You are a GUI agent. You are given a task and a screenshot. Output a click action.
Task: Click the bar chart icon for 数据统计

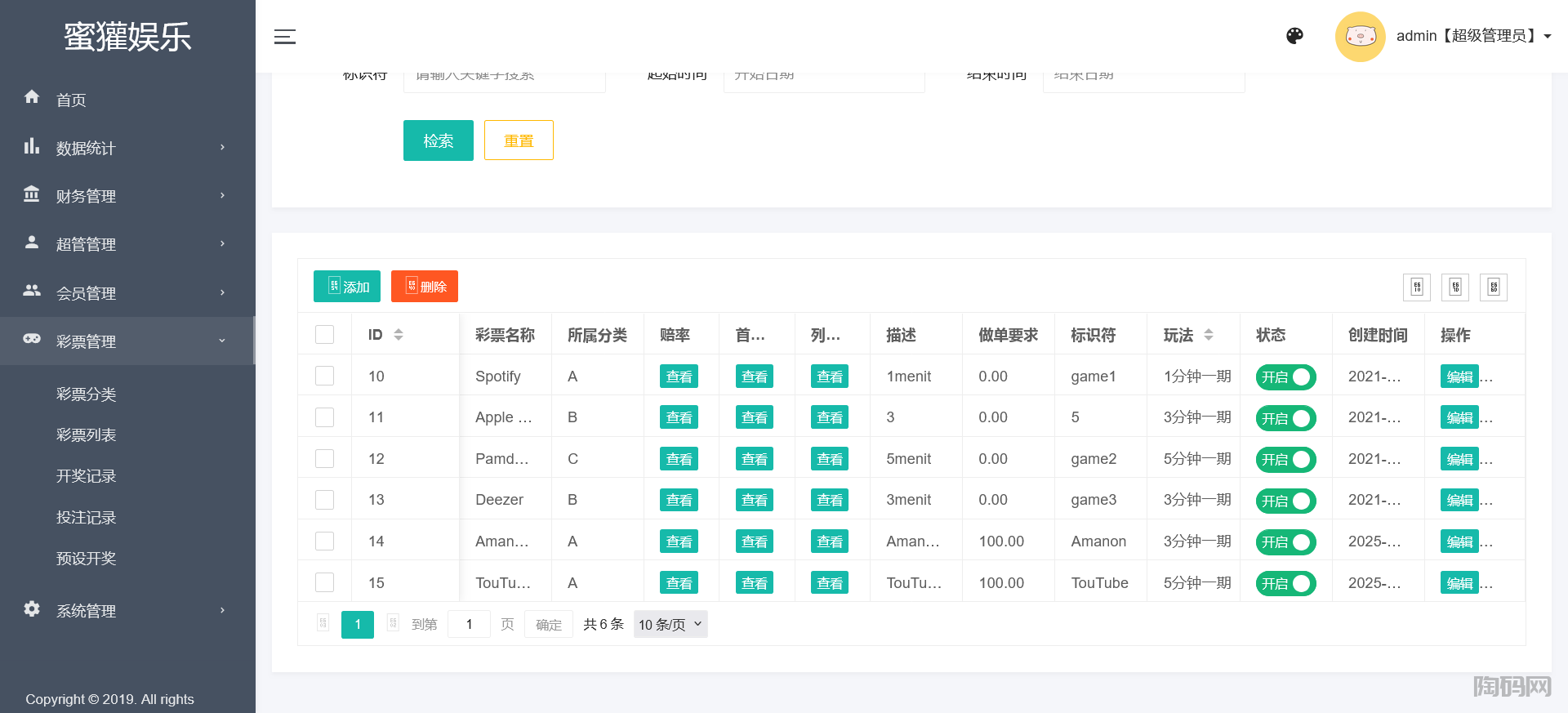point(32,146)
